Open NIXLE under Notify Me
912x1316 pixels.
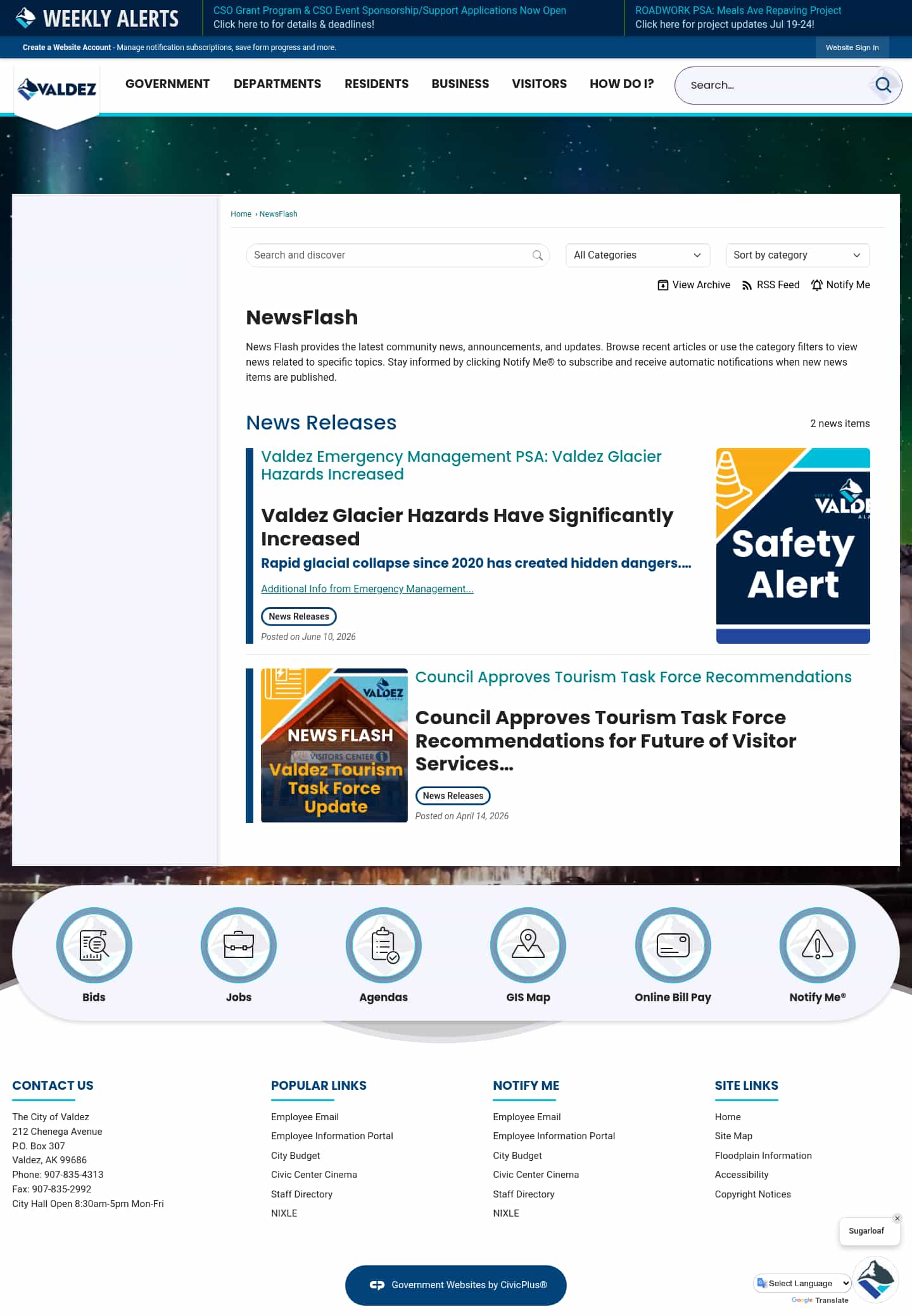coord(506,1213)
